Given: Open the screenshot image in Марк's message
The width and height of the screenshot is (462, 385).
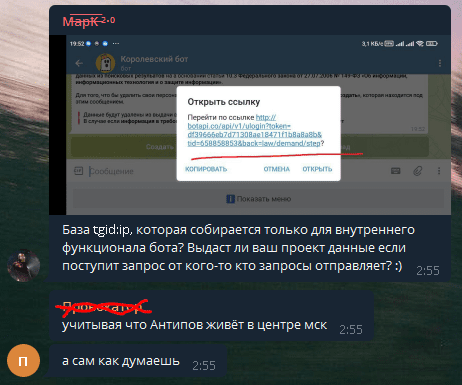Looking at the screenshot, I should coord(250,125).
